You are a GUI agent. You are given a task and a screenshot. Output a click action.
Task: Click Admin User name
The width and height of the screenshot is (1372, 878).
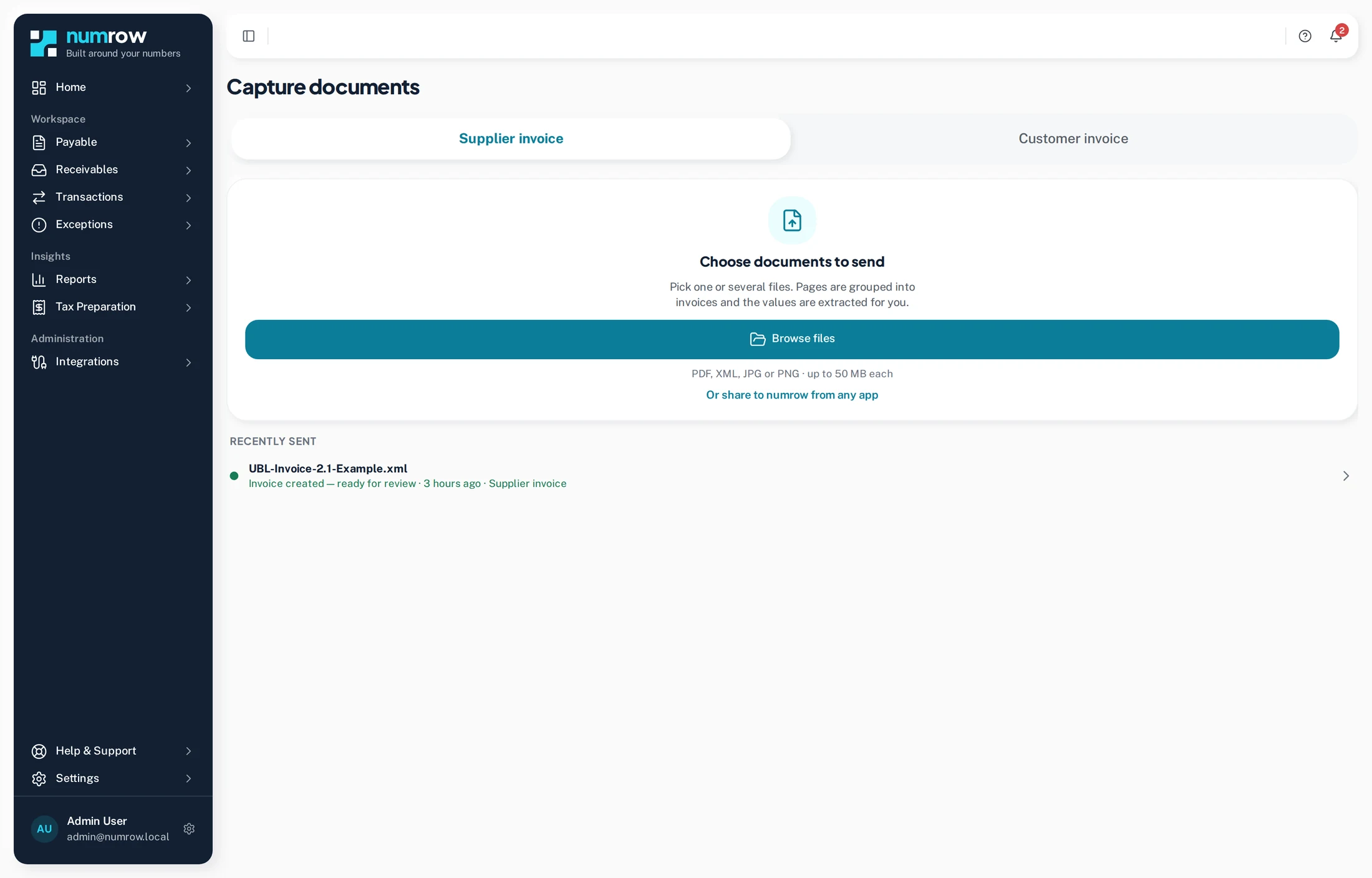click(x=97, y=821)
